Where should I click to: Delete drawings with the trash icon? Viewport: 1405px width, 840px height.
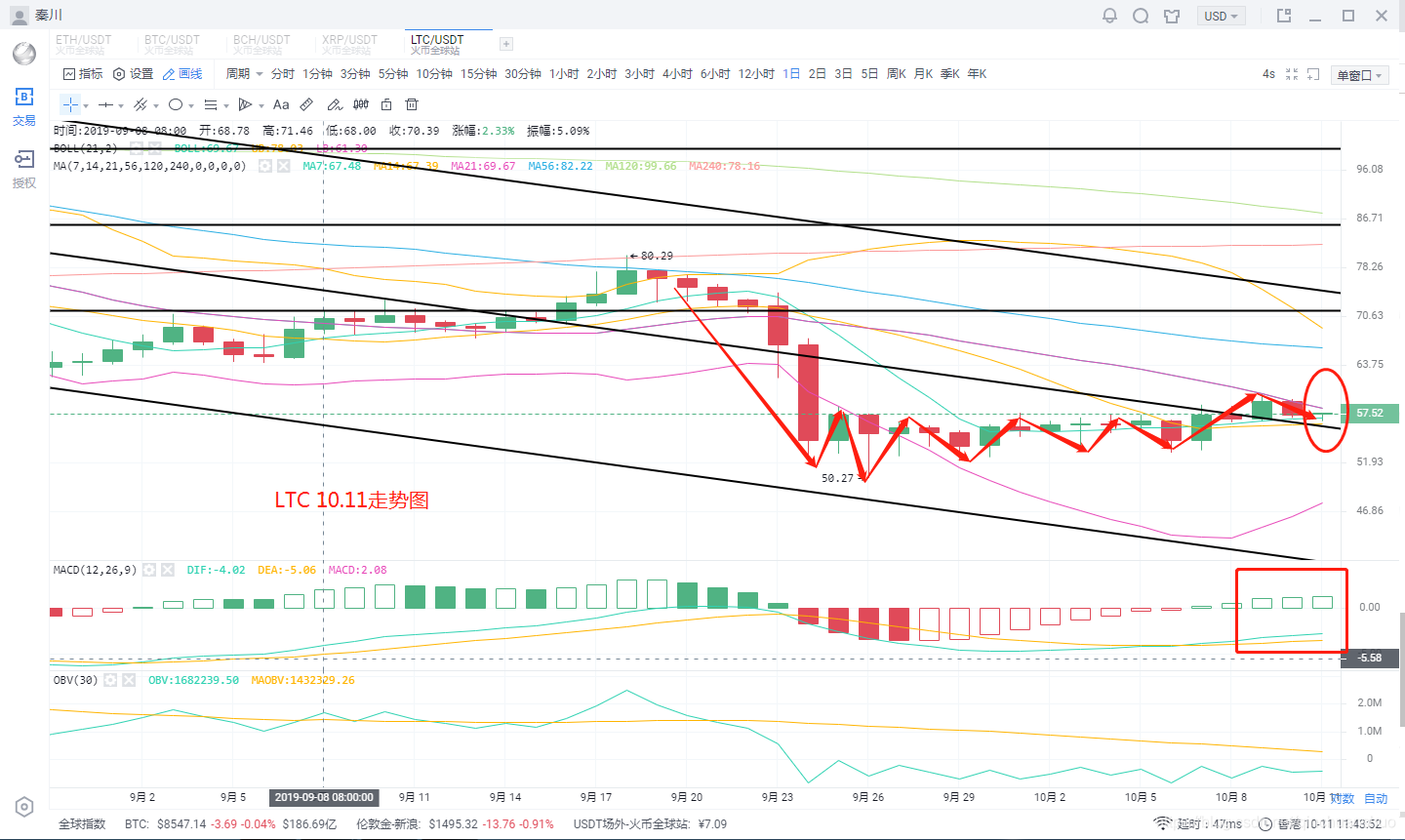[412, 104]
